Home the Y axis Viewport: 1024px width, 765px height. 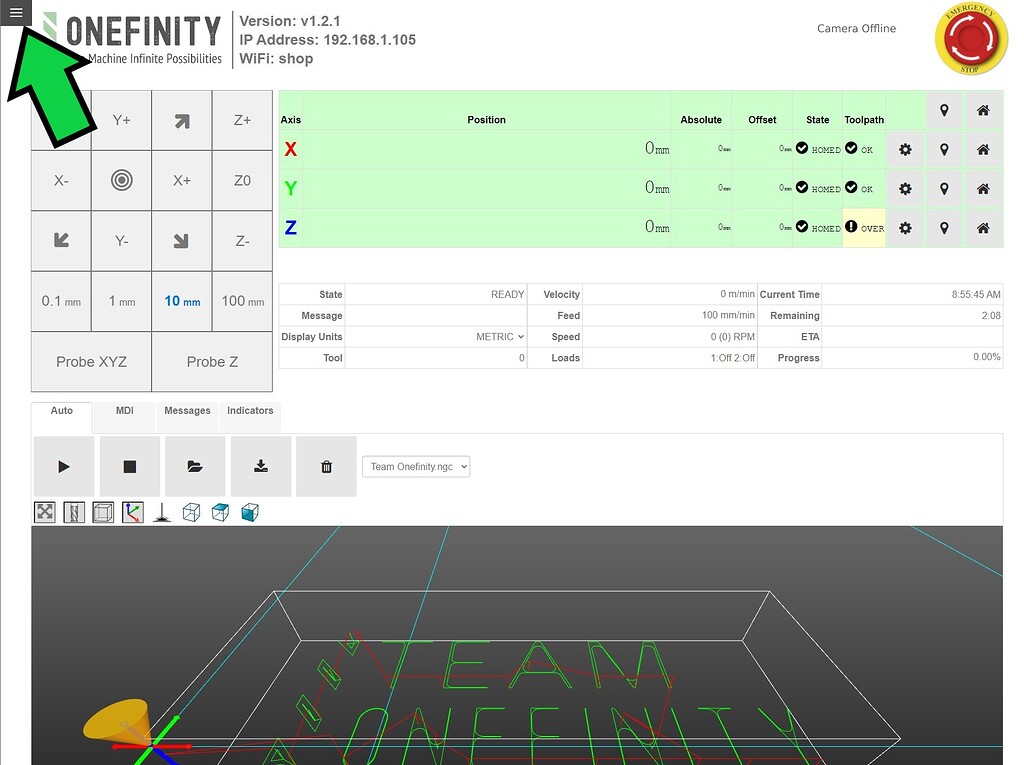click(983, 189)
